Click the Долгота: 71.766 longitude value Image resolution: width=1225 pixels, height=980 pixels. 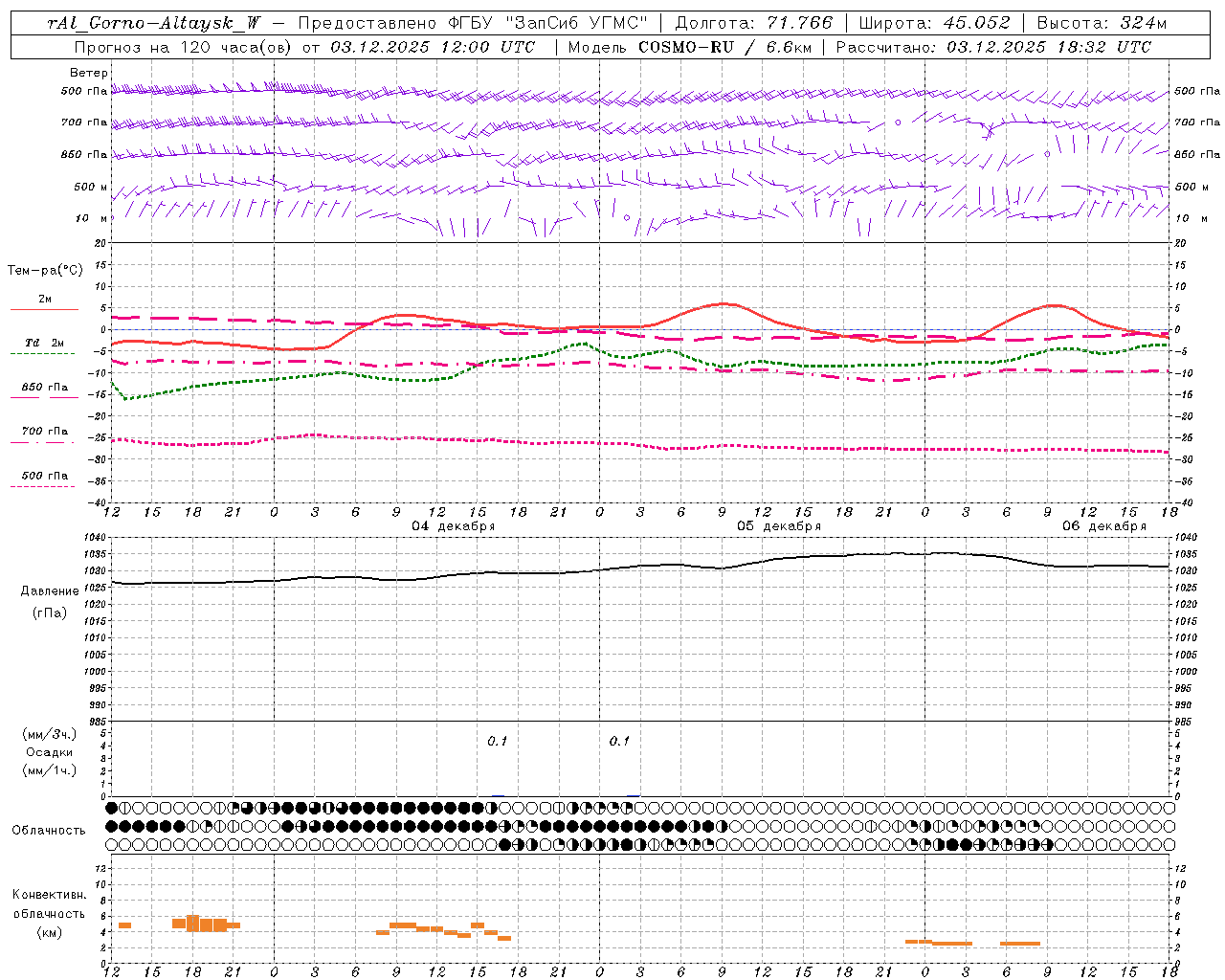[753, 23]
